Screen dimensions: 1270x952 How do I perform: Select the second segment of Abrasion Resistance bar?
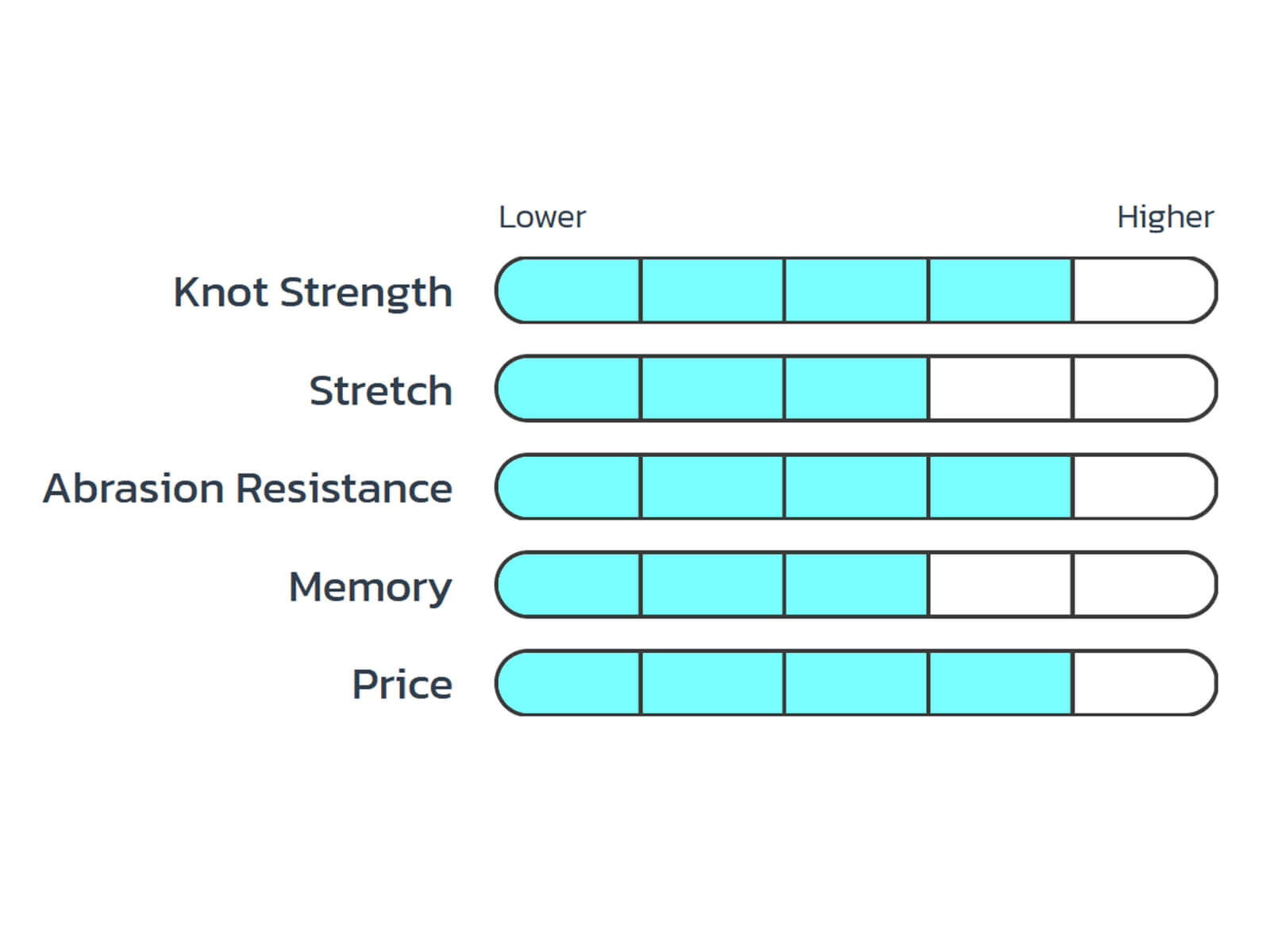pyautogui.click(x=712, y=487)
